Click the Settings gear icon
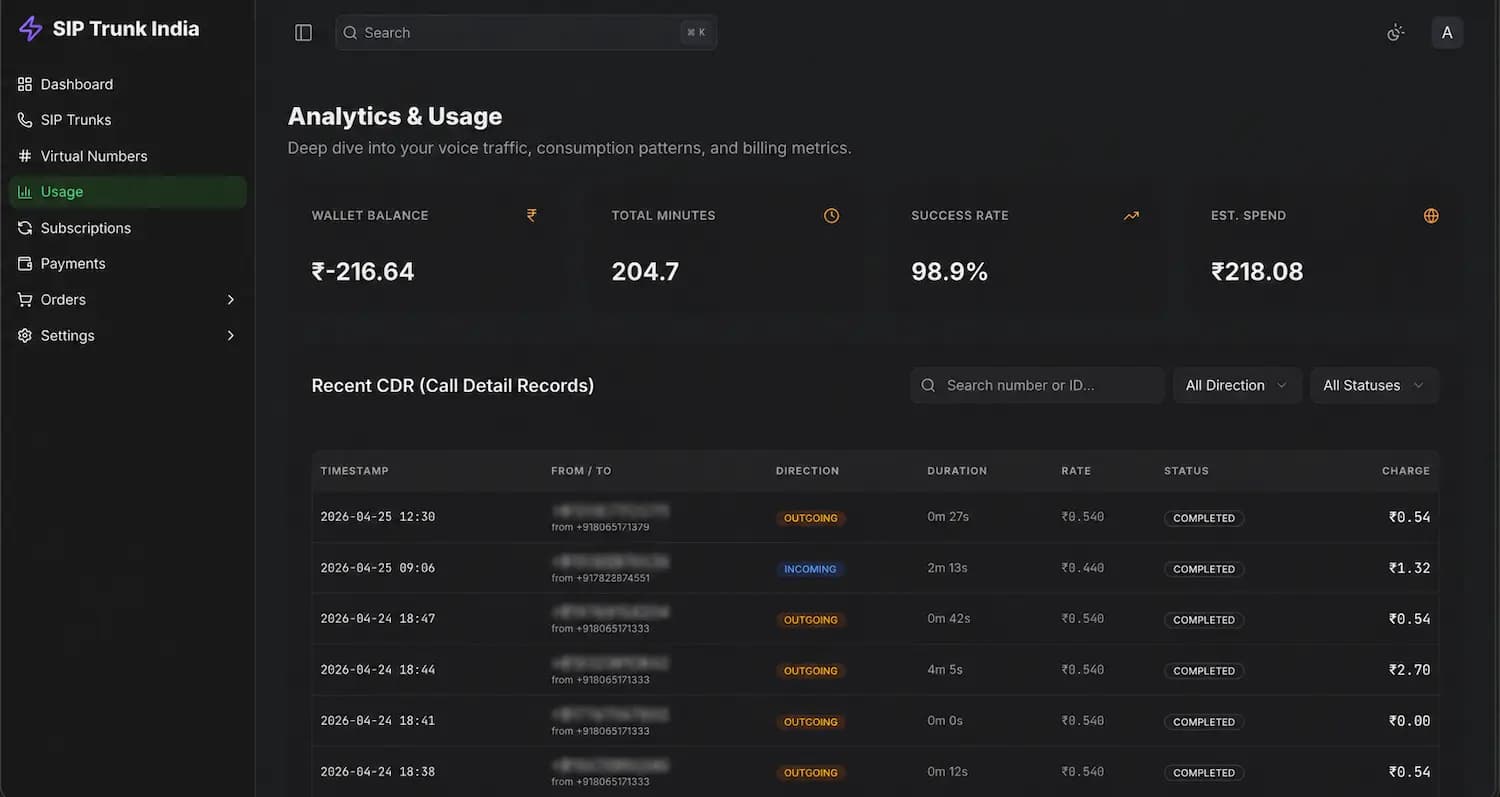 pos(25,336)
